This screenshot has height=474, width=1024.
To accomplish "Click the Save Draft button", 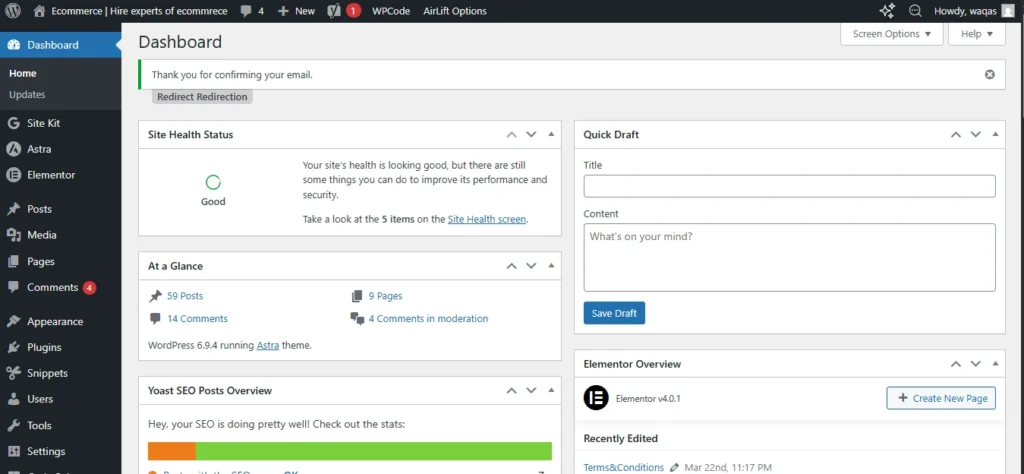I will (x=615, y=313).
